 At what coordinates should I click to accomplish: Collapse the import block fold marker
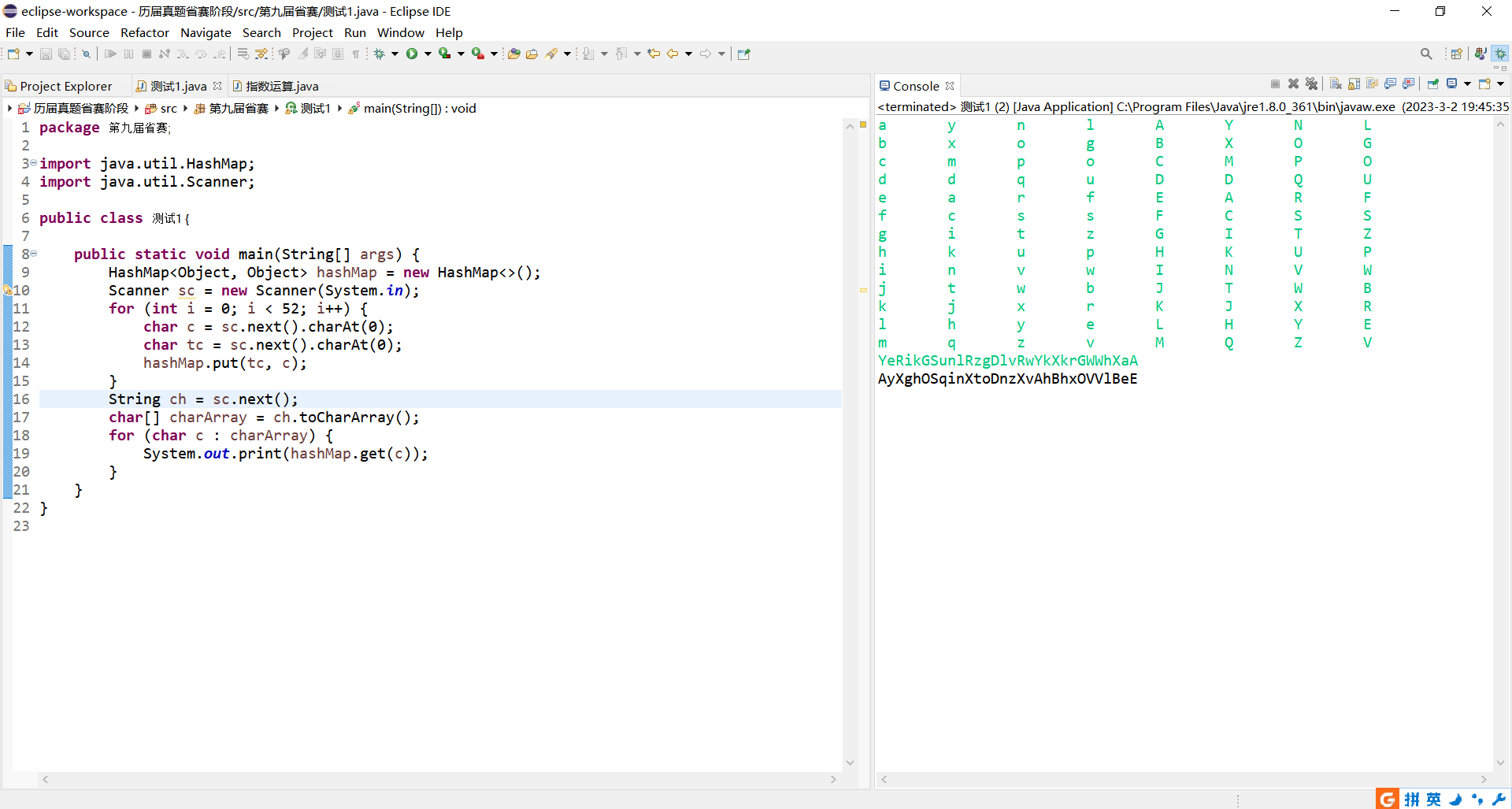33,162
